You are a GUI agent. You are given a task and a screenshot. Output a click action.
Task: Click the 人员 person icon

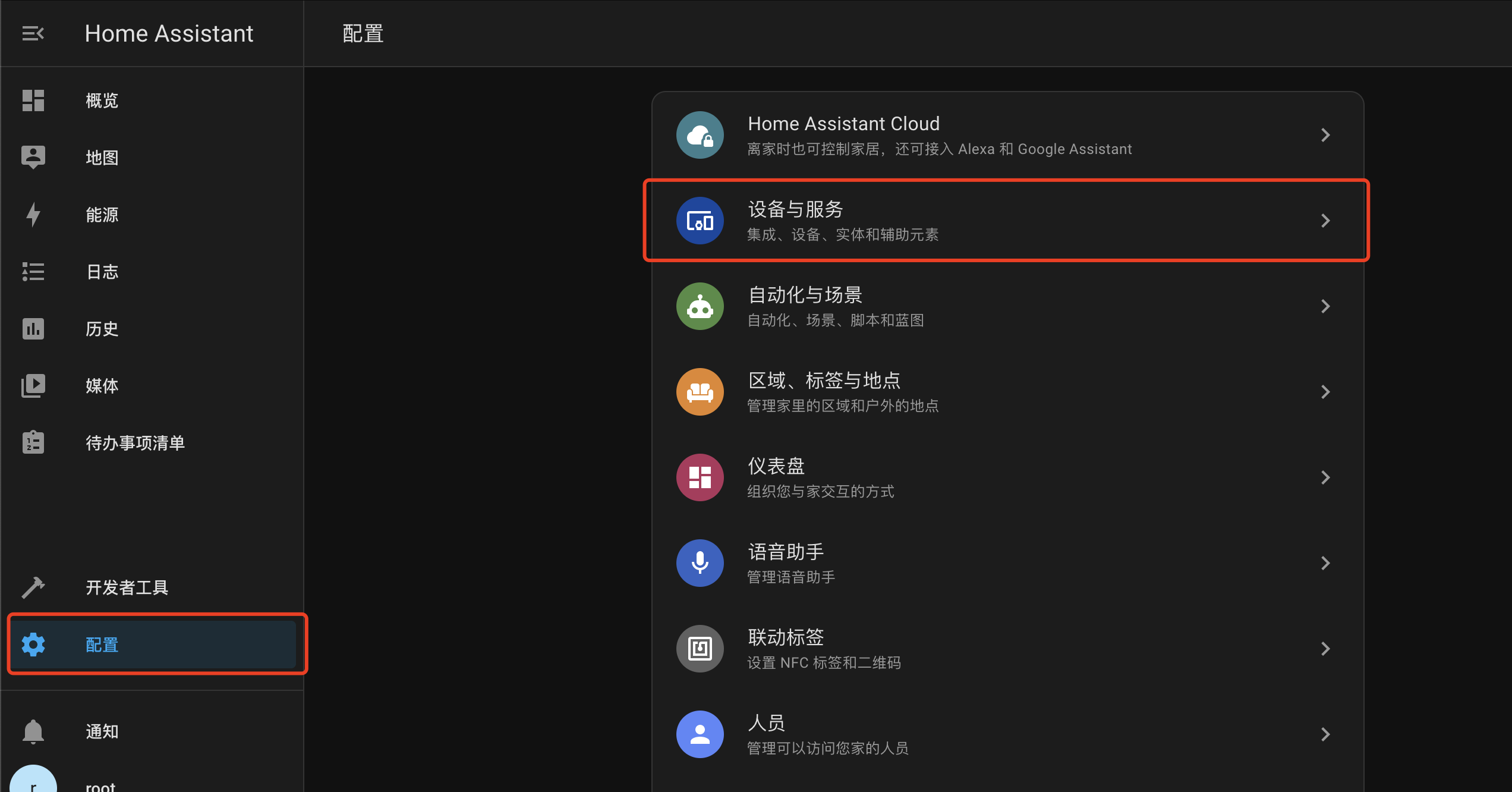[x=700, y=734]
